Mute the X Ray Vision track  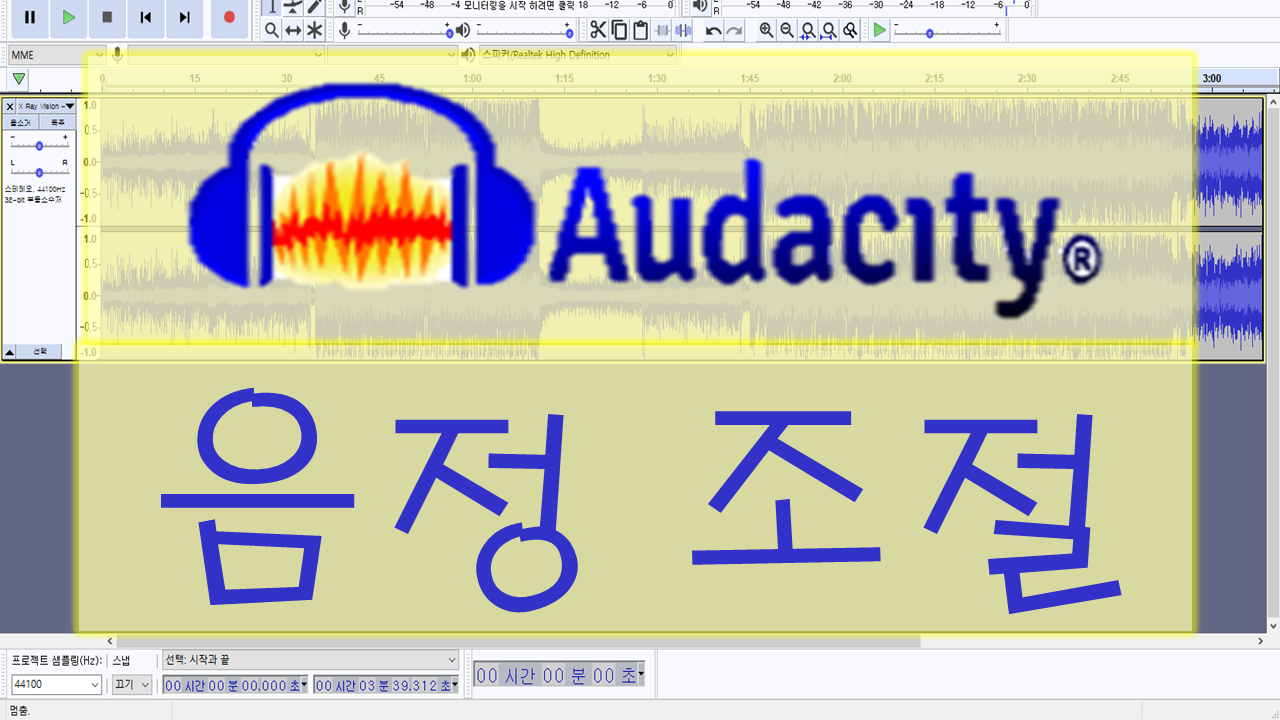tap(21, 122)
